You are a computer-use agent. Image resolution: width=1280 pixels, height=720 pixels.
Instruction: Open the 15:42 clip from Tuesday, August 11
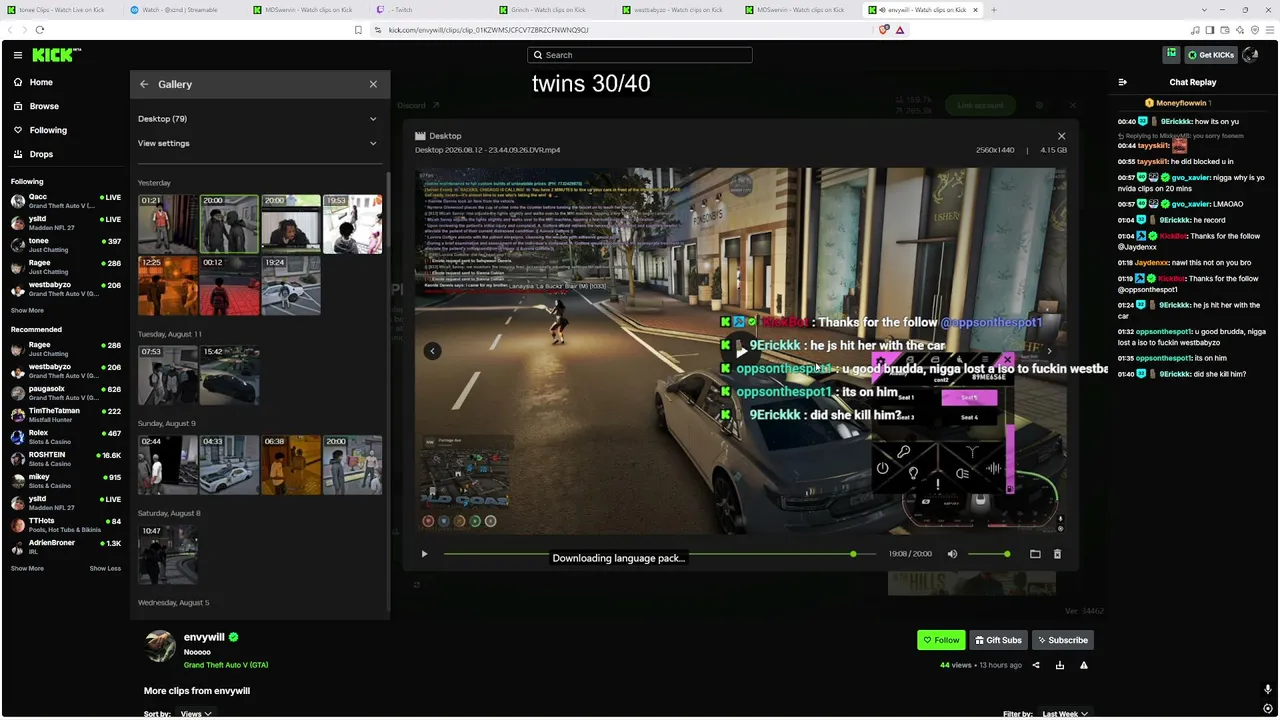(229, 375)
